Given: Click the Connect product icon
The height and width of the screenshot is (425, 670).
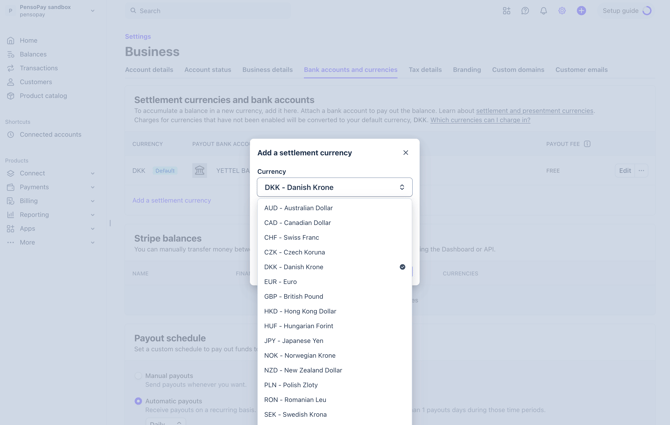Looking at the screenshot, I should (x=11, y=173).
